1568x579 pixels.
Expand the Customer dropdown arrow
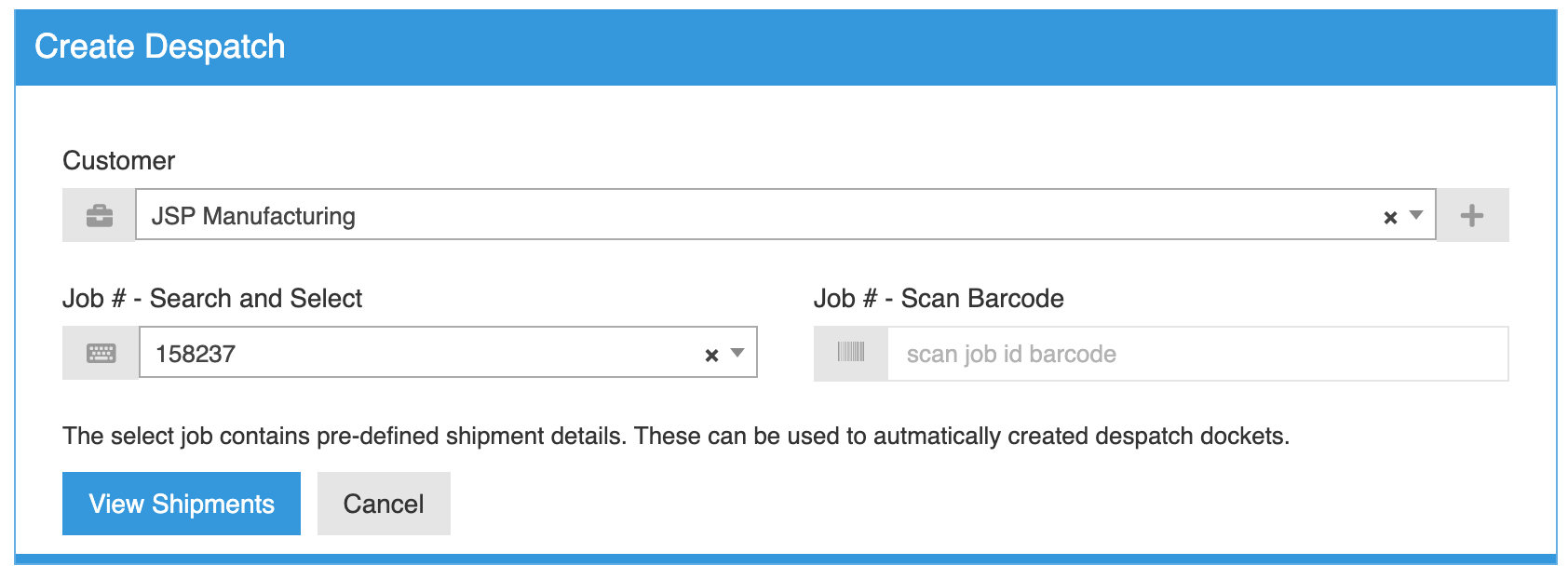point(1416,215)
